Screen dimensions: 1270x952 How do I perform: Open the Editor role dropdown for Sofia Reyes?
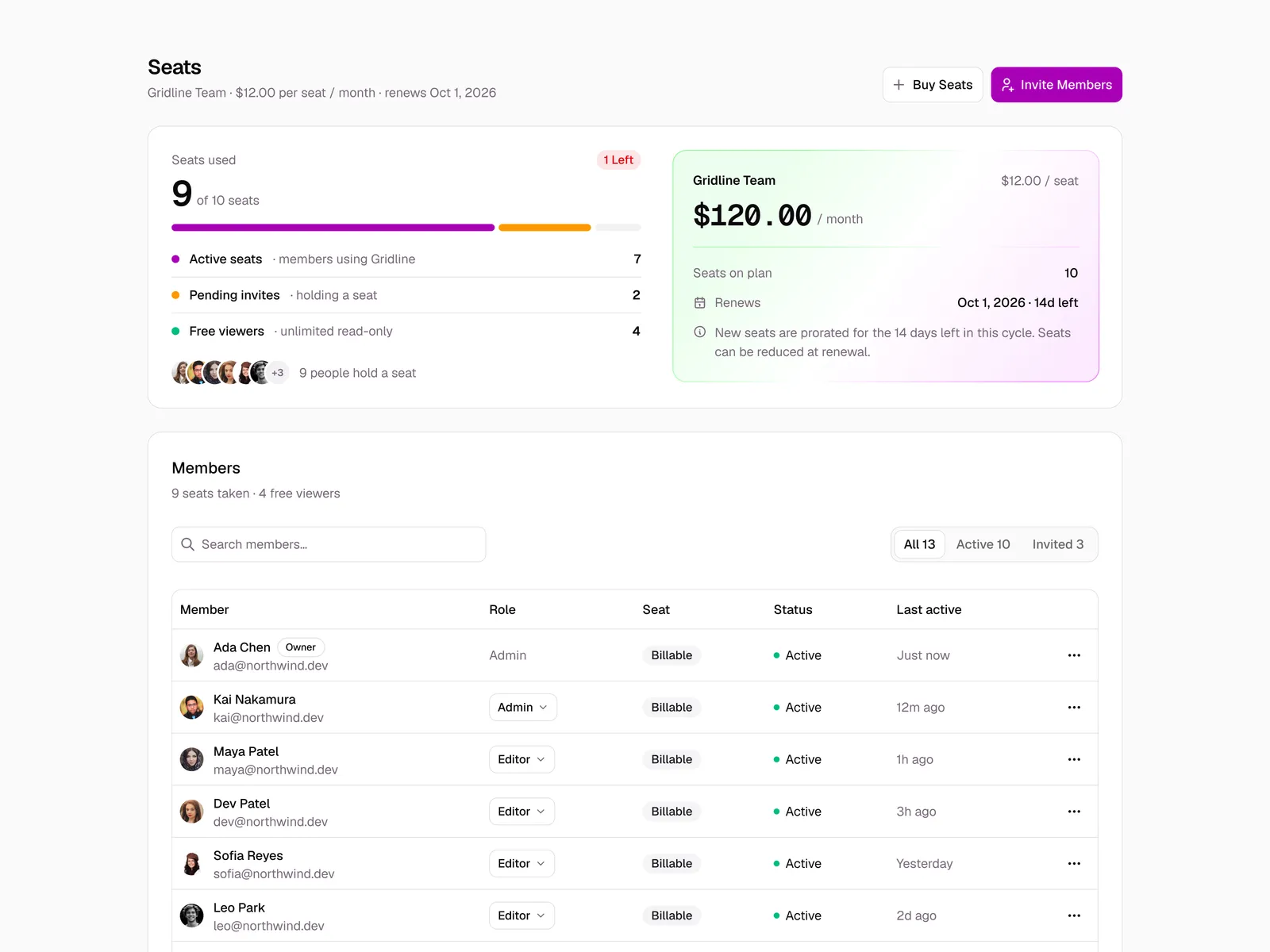[x=521, y=863]
